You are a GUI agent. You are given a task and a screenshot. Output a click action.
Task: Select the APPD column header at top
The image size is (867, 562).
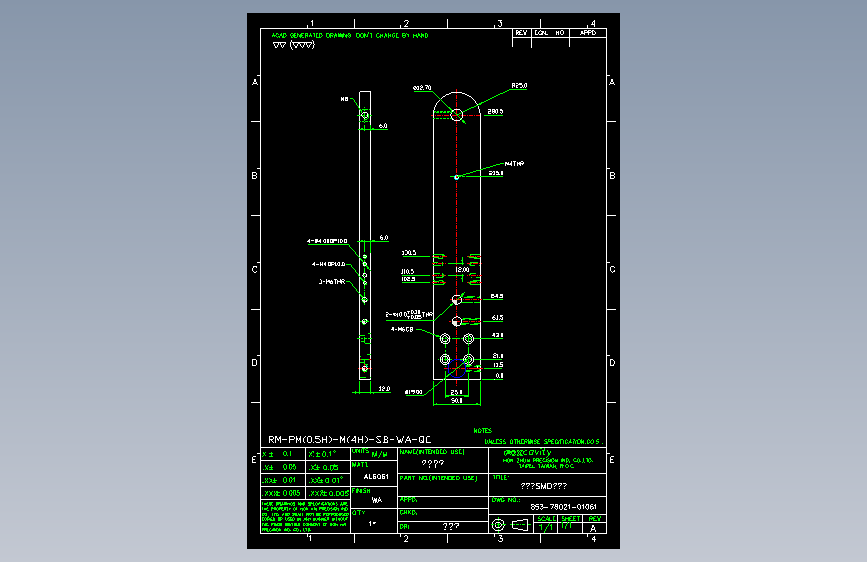588,33
